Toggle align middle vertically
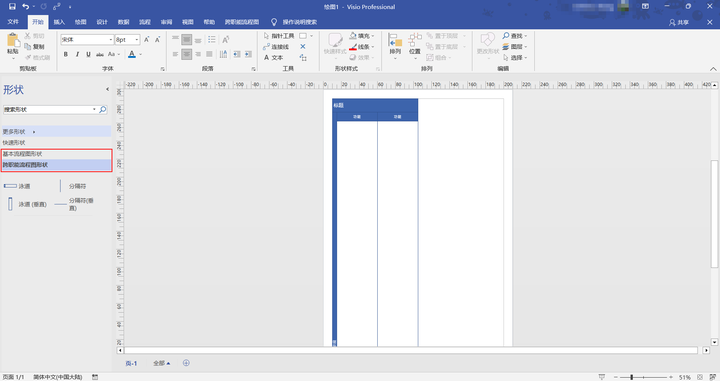Image resolution: width=720 pixels, height=381 pixels. (x=186, y=40)
